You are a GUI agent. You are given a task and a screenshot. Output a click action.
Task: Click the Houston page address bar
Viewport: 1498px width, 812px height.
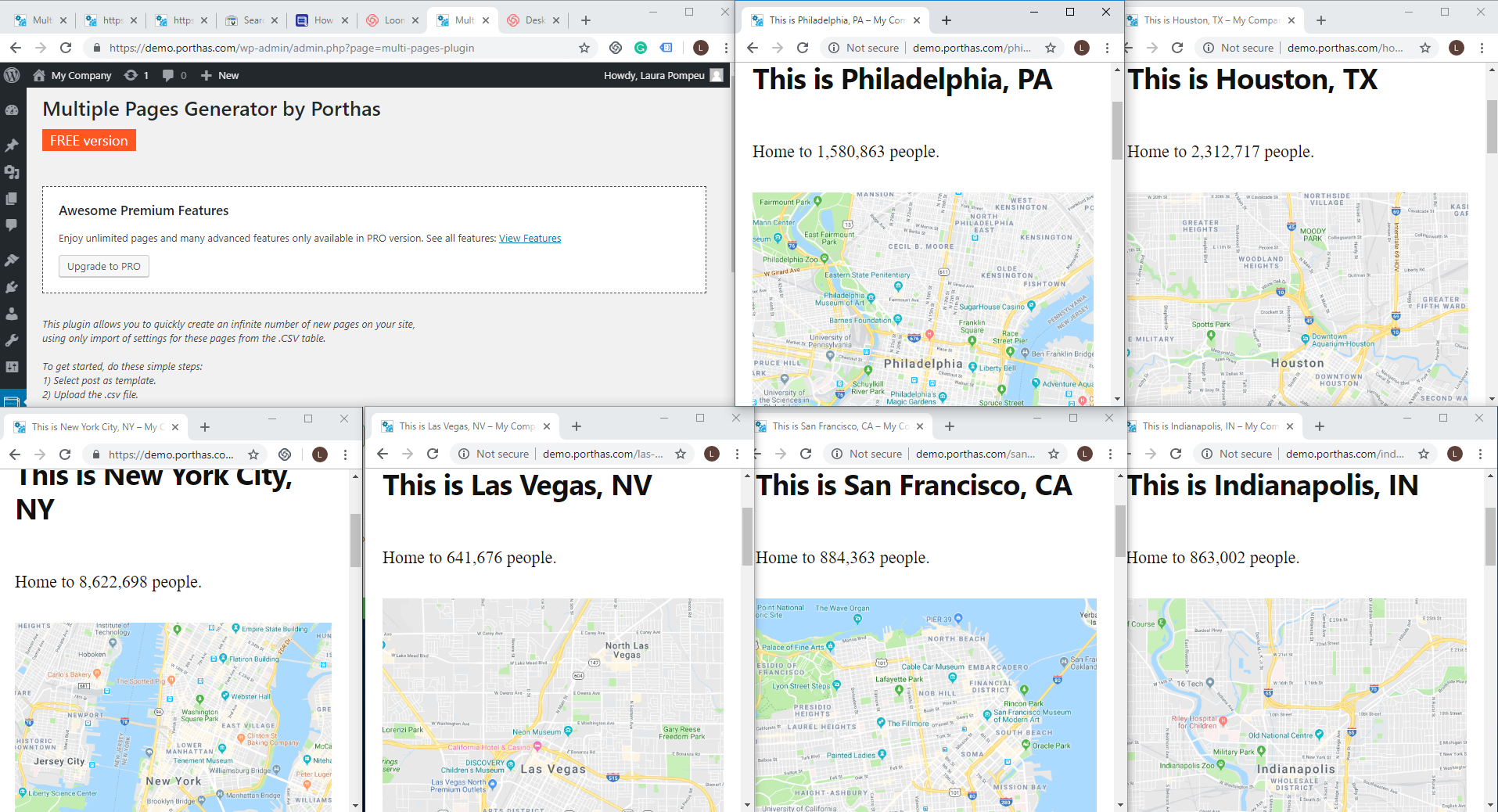1344,48
